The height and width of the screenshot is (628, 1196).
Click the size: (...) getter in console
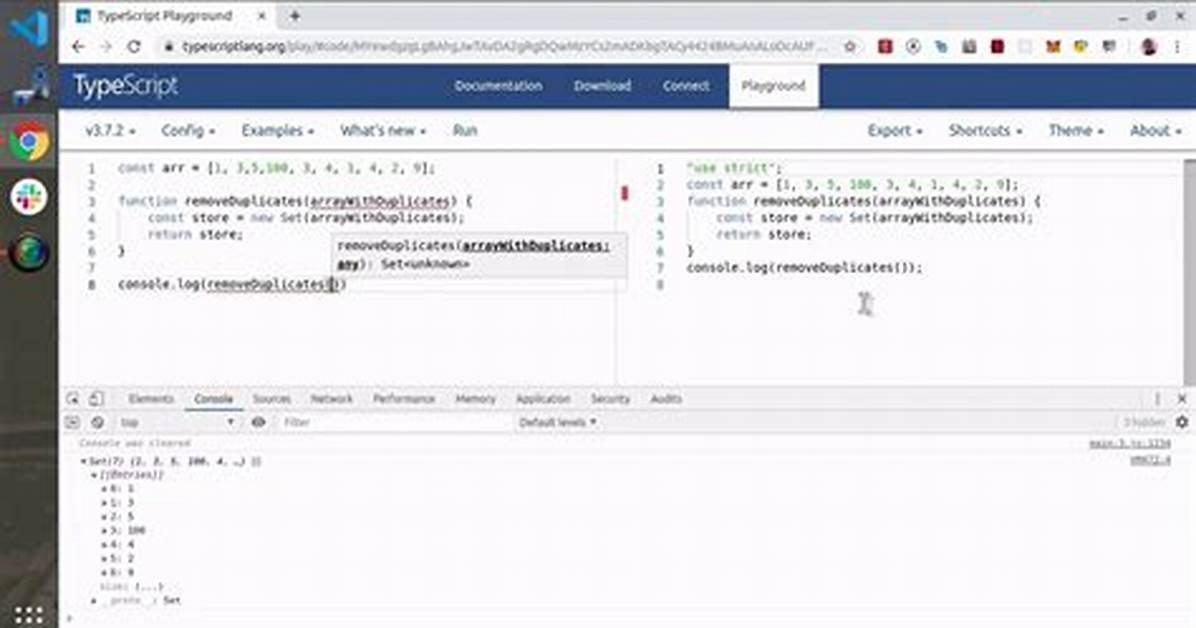point(149,587)
